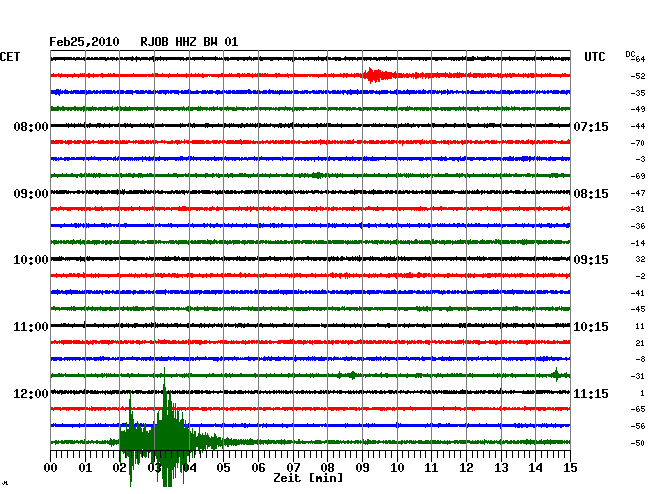The height and width of the screenshot is (494, 650).
Task: Select the DC offset value -36
Action: 638,226
